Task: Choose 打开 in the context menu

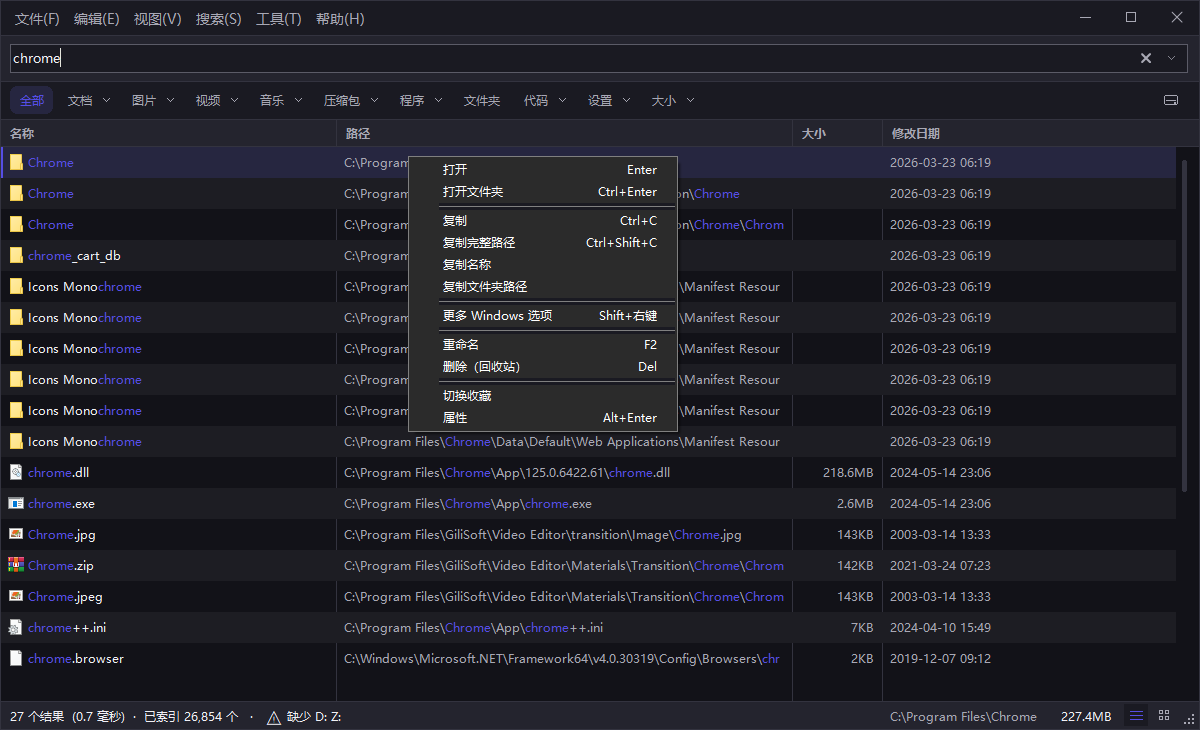Action: [x=543, y=170]
